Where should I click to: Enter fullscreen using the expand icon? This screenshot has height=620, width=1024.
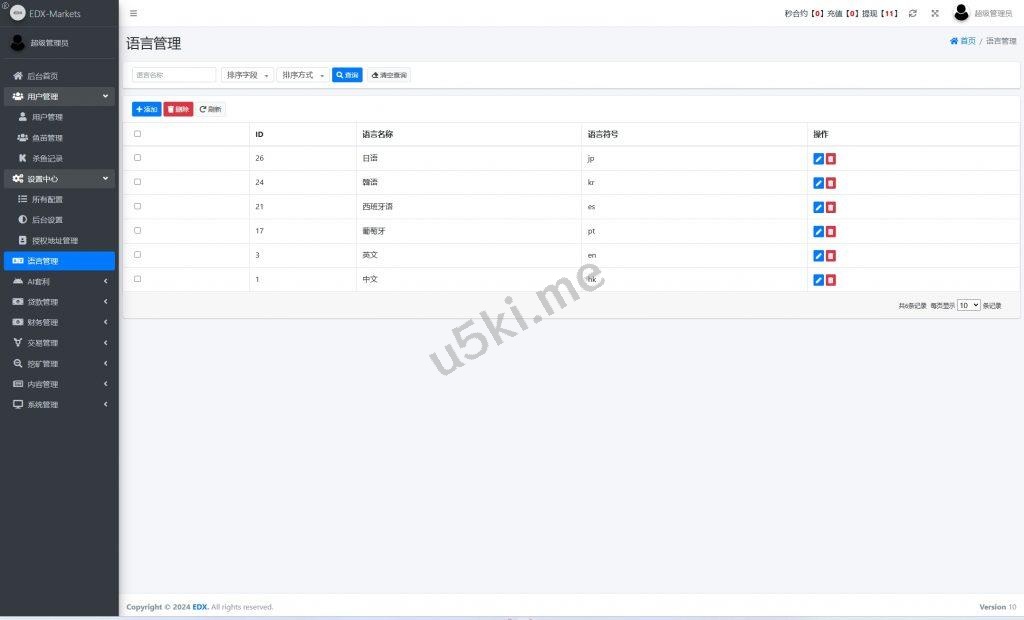tap(935, 13)
